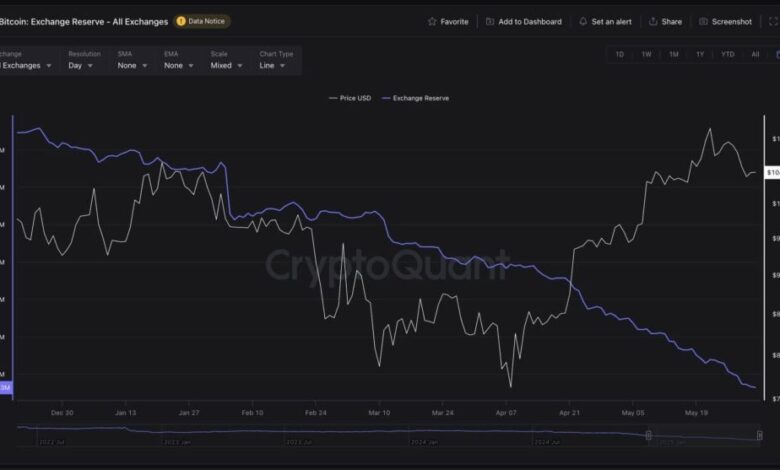Select the YTD time range

click(x=727, y=54)
